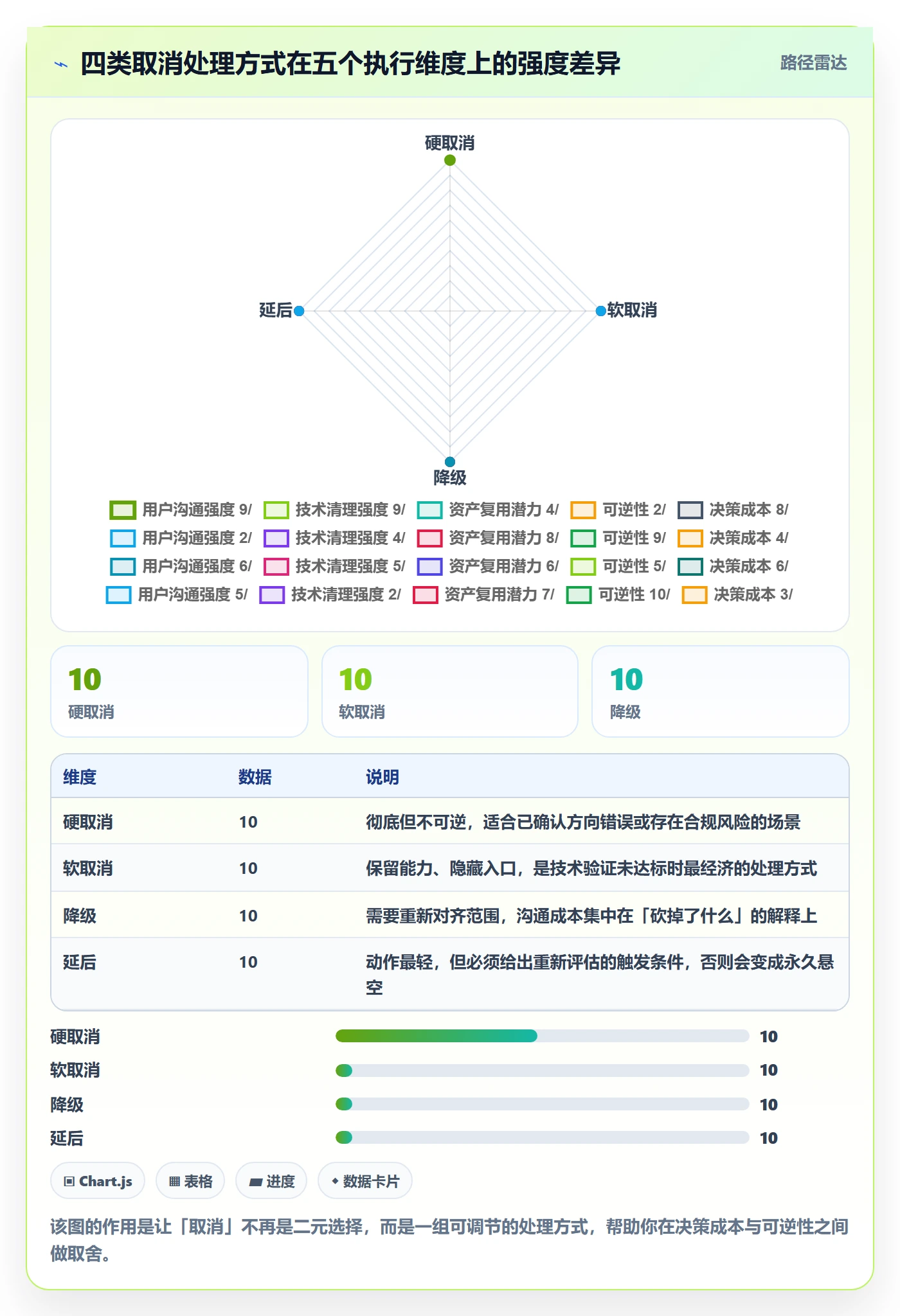Select the 表格 tag chip
Screen dimensions: 900x1316
pos(190,1181)
